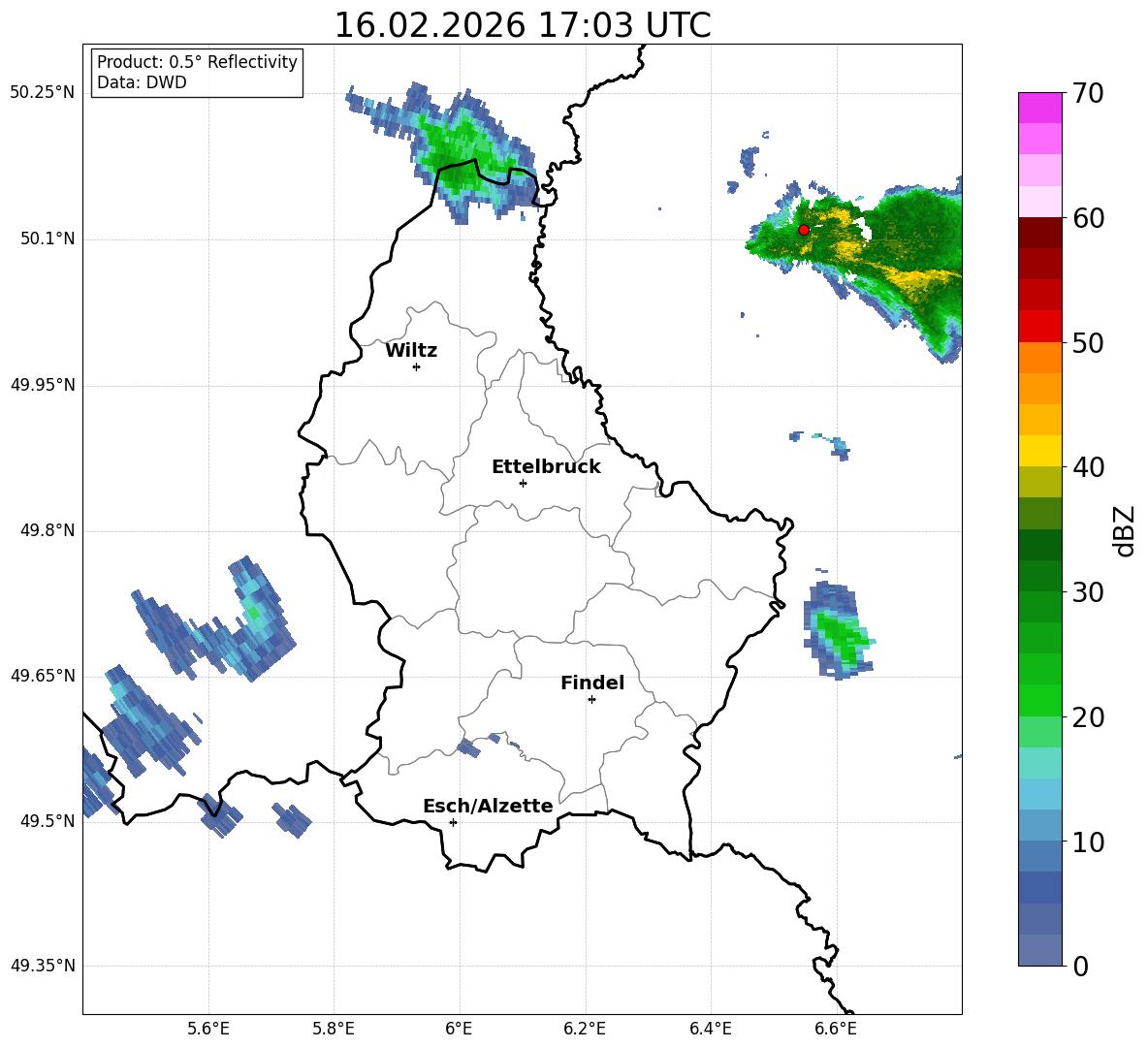The width and height of the screenshot is (1148, 1048).
Task: Click the 49.5°N latitude label
Action: point(48,821)
